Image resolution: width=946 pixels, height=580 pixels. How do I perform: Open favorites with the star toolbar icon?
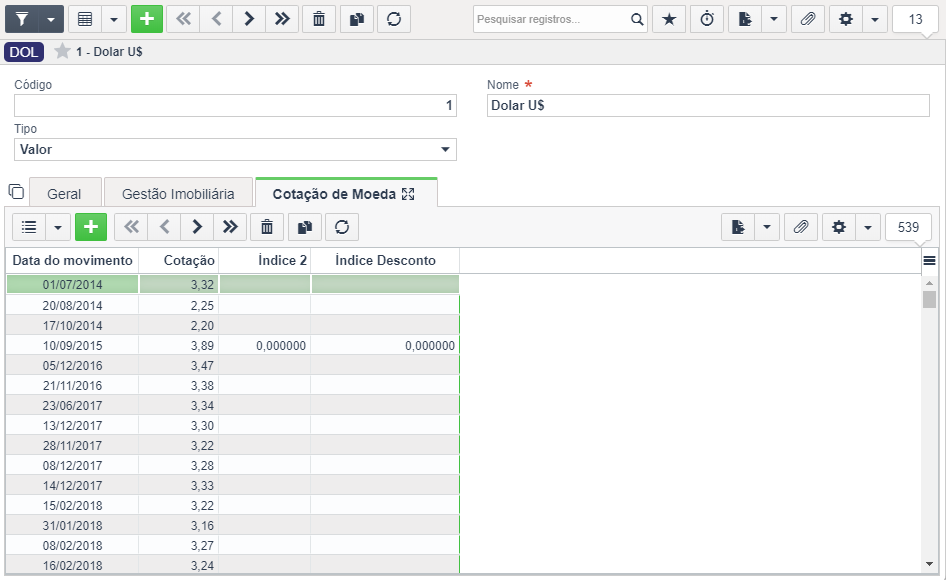click(x=669, y=19)
